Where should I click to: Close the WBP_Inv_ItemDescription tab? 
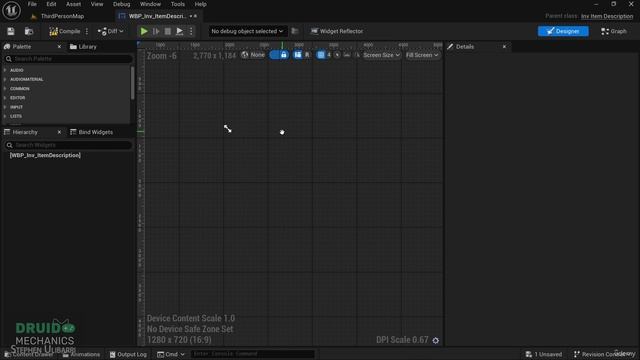195,16
